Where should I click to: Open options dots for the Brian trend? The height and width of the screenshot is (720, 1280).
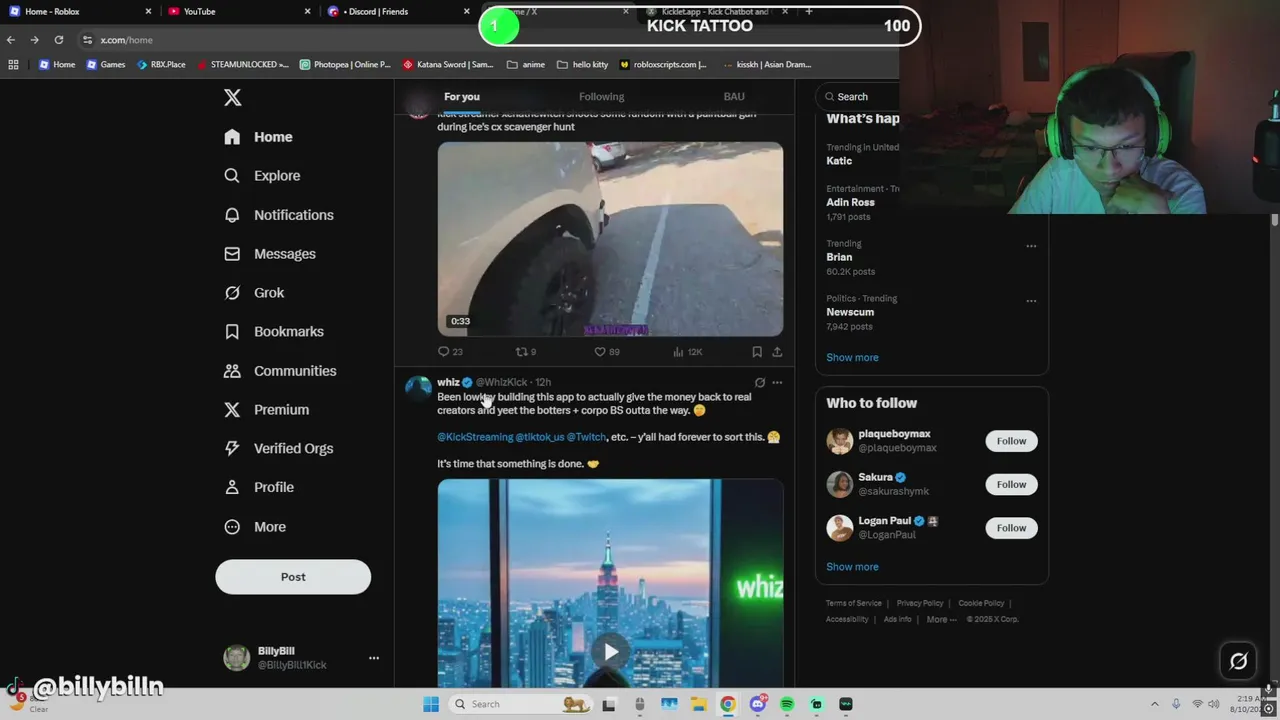coord(1031,246)
